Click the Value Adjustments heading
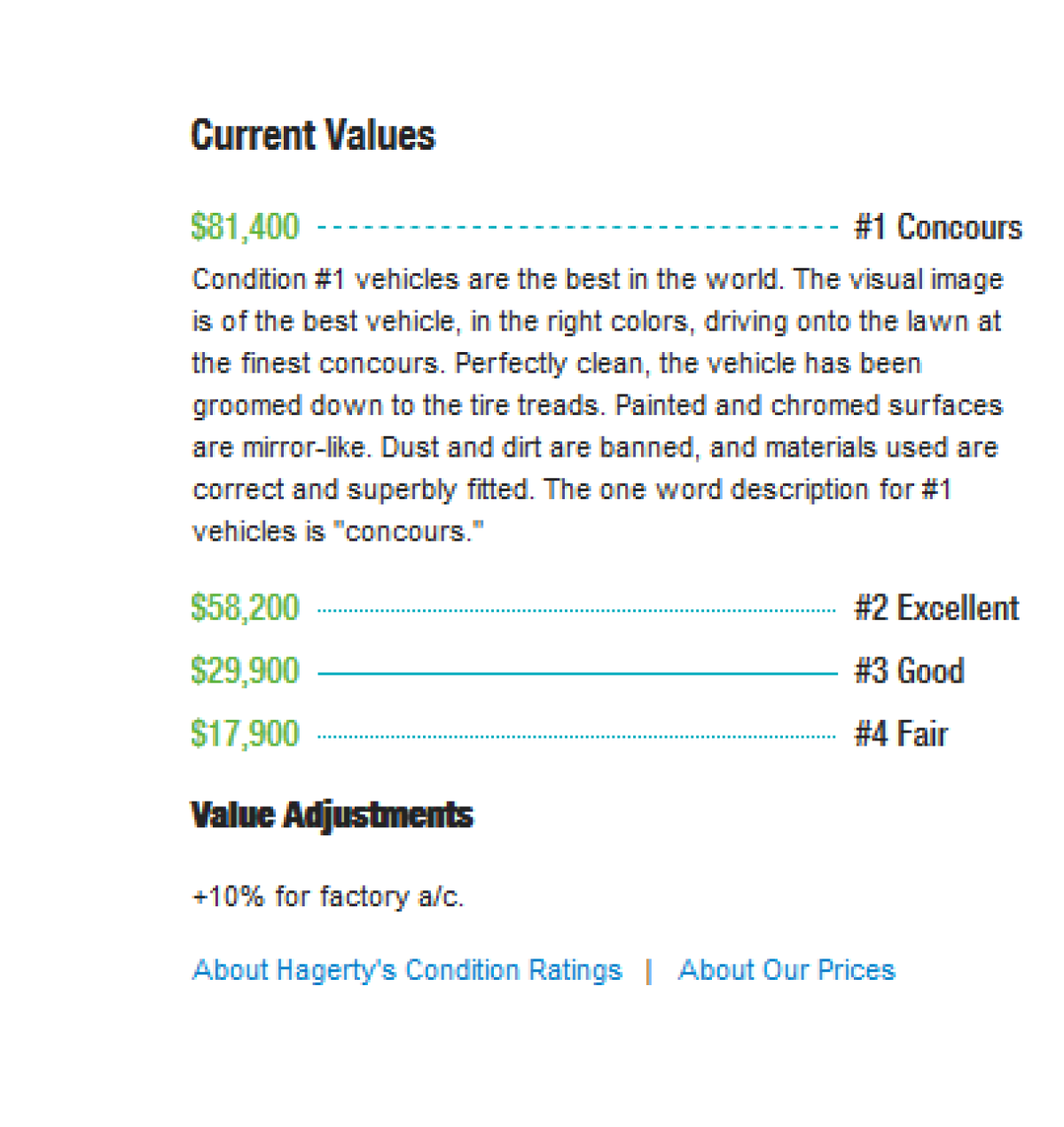 tap(332, 815)
